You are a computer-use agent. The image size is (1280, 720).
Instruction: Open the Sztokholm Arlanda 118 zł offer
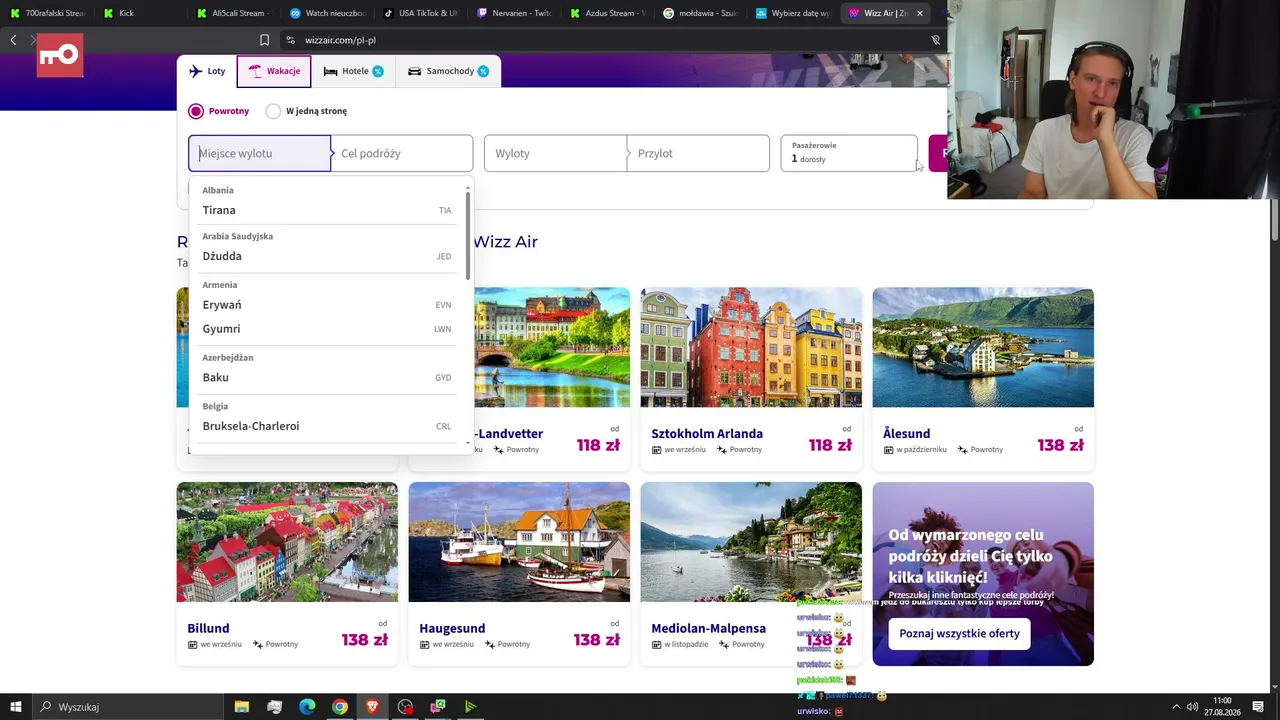coord(751,379)
